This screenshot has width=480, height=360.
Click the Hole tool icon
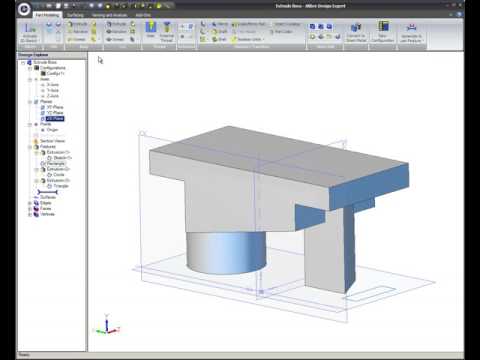151,27
